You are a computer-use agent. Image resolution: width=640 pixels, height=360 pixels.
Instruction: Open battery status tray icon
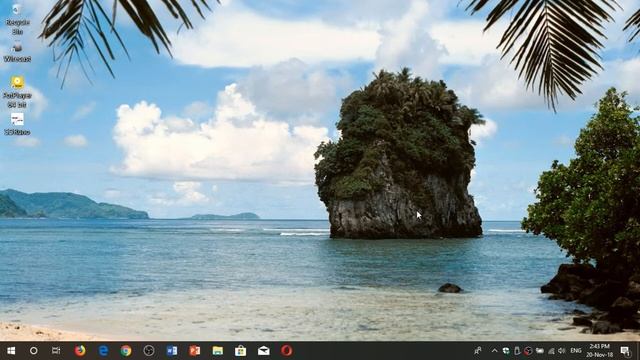tap(540, 351)
